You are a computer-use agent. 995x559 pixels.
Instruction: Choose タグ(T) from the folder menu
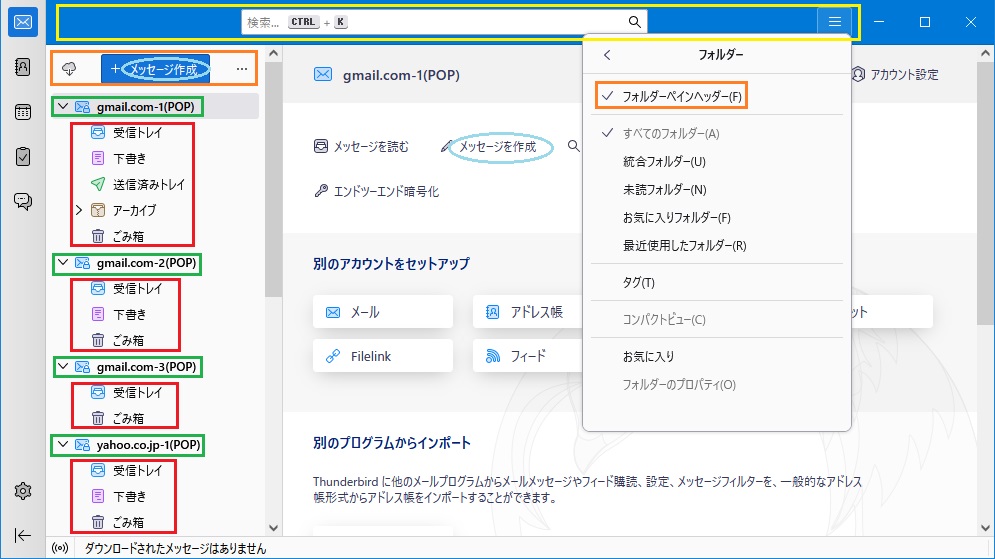point(638,283)
